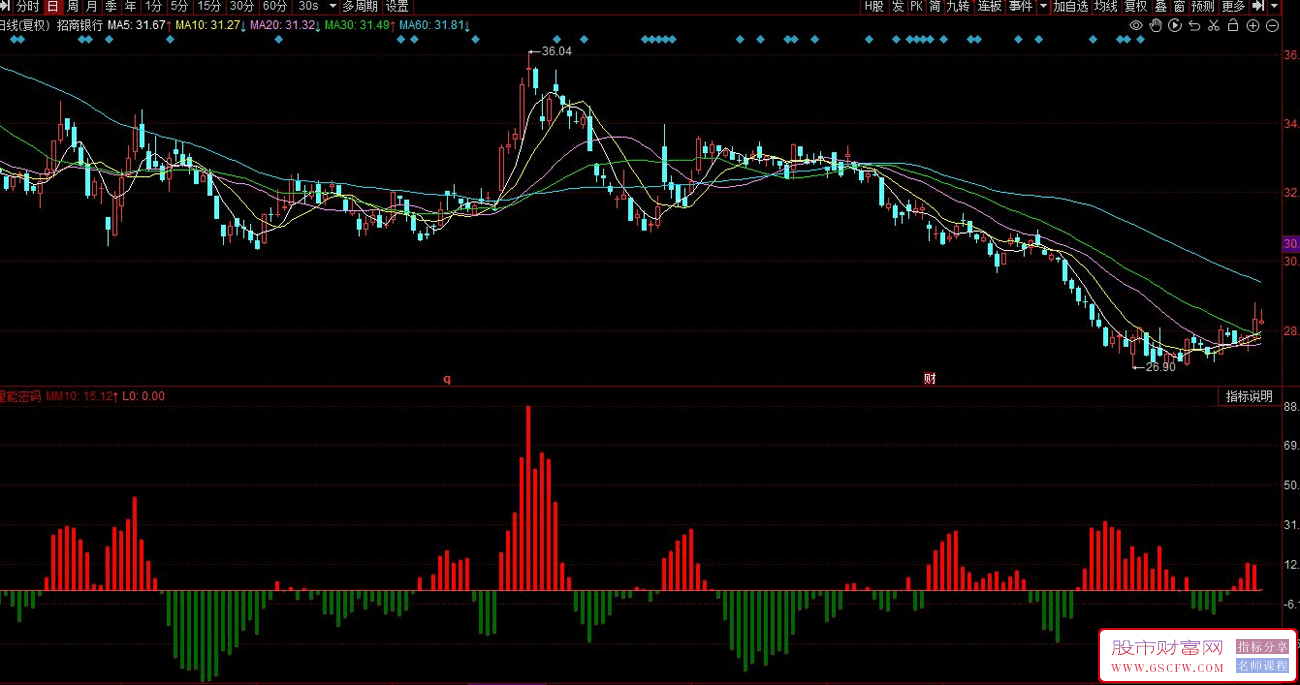Zoom out with the minus icon
The width and height of the screenshot is (1300, 685).
point(1272,25)
